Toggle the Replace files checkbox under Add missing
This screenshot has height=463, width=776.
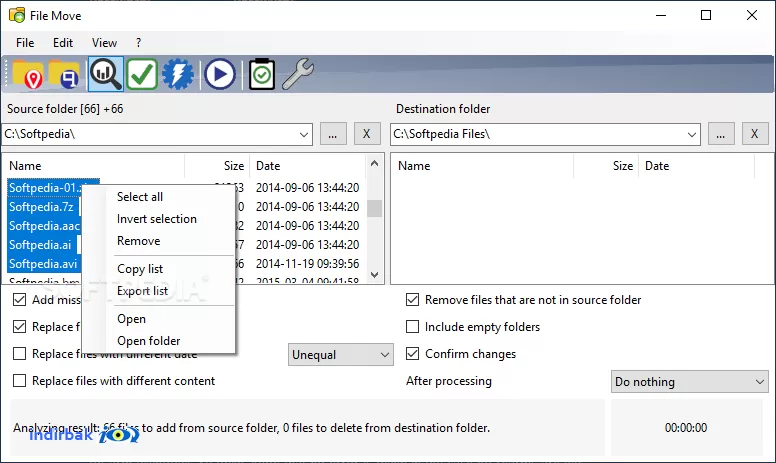tap(19, 326)
